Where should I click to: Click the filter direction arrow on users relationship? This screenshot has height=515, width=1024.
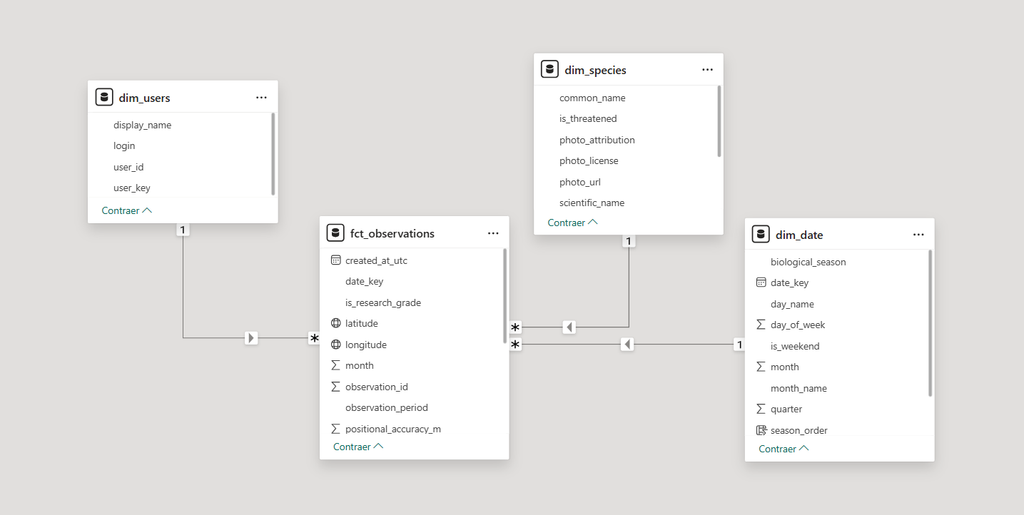point(251,337)
